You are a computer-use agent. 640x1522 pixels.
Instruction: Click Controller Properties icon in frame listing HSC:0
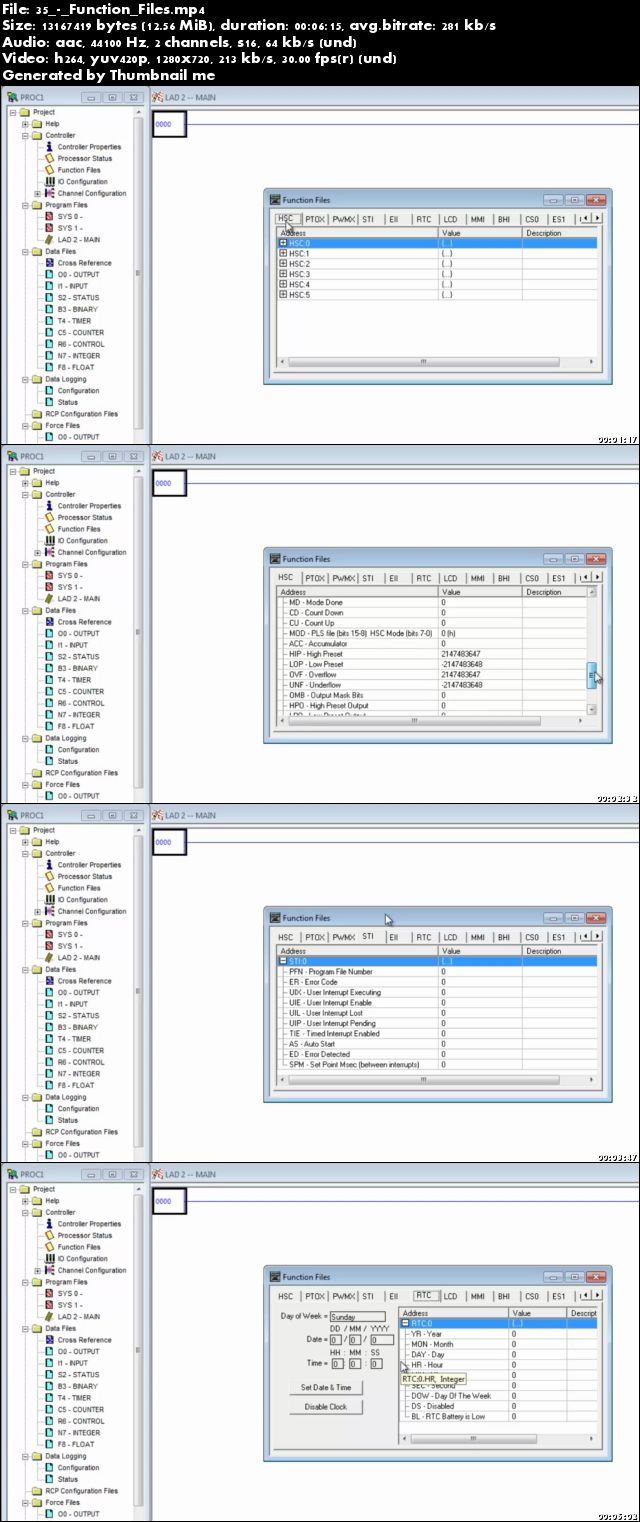50,147
